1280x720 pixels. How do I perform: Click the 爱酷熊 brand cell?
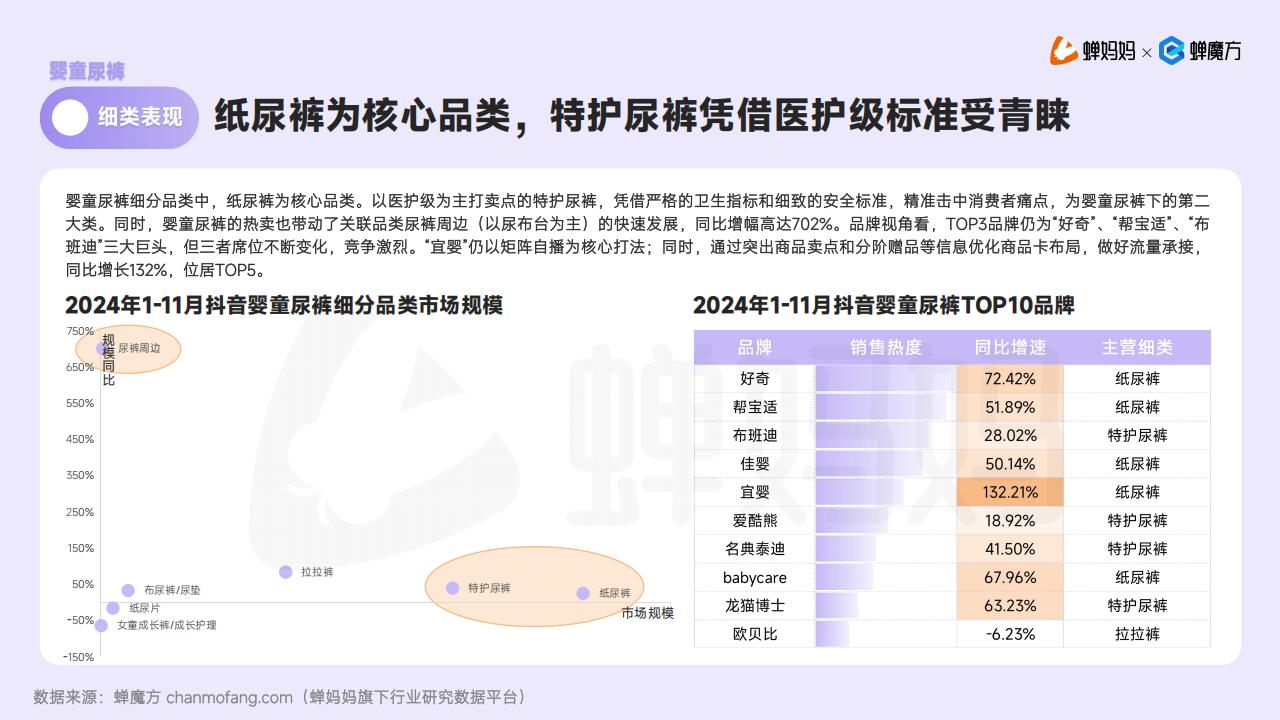(x=755, y=520)
